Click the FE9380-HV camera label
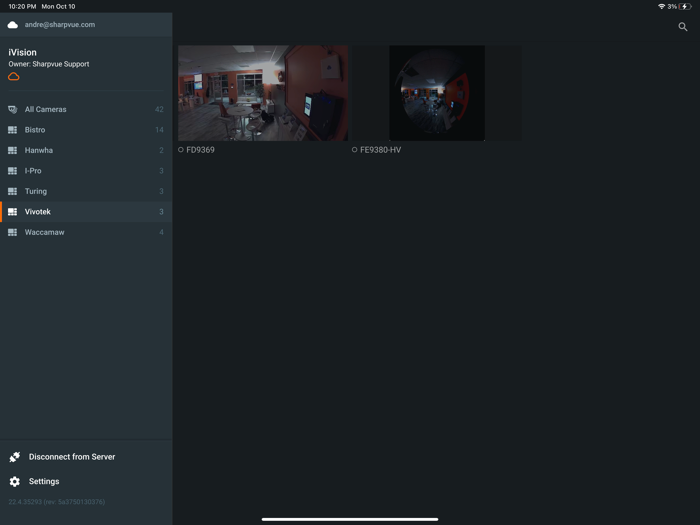 pyautogui.click(x=380, y=150)
